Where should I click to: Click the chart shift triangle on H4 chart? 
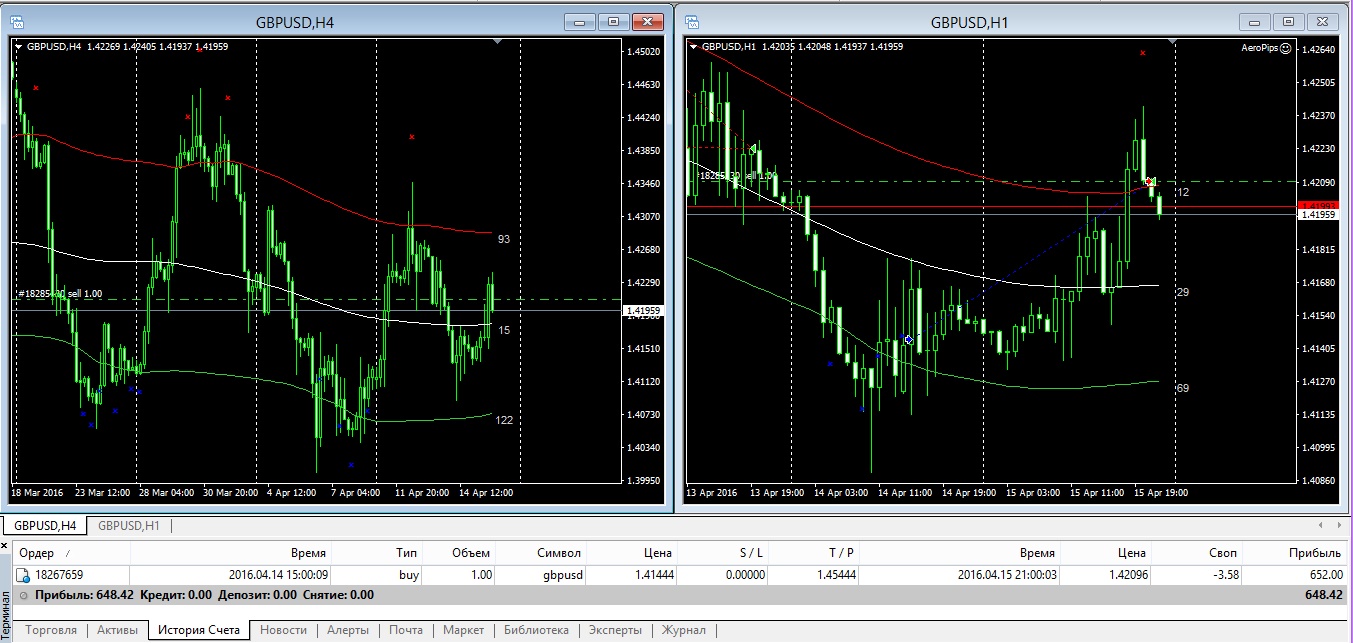497,42
